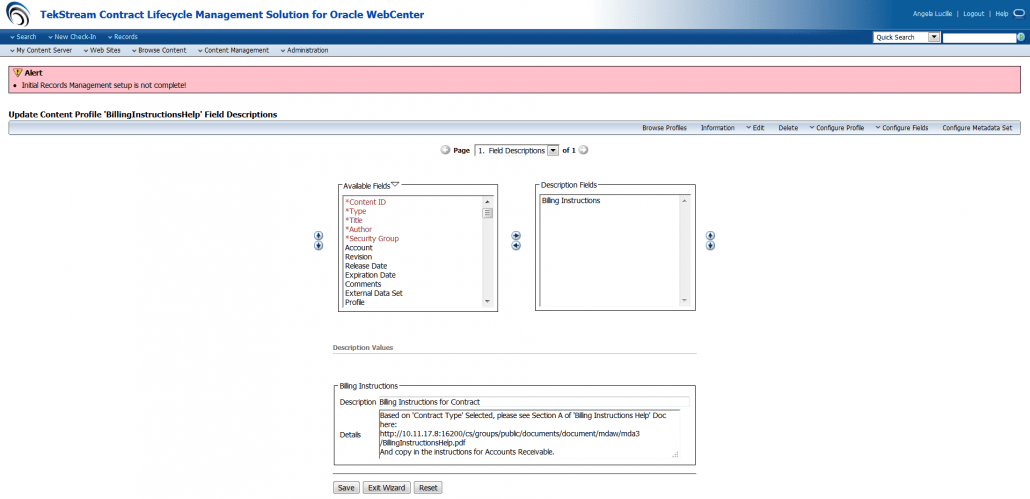Select Security Group in Available Fields

tap(372, 239)
